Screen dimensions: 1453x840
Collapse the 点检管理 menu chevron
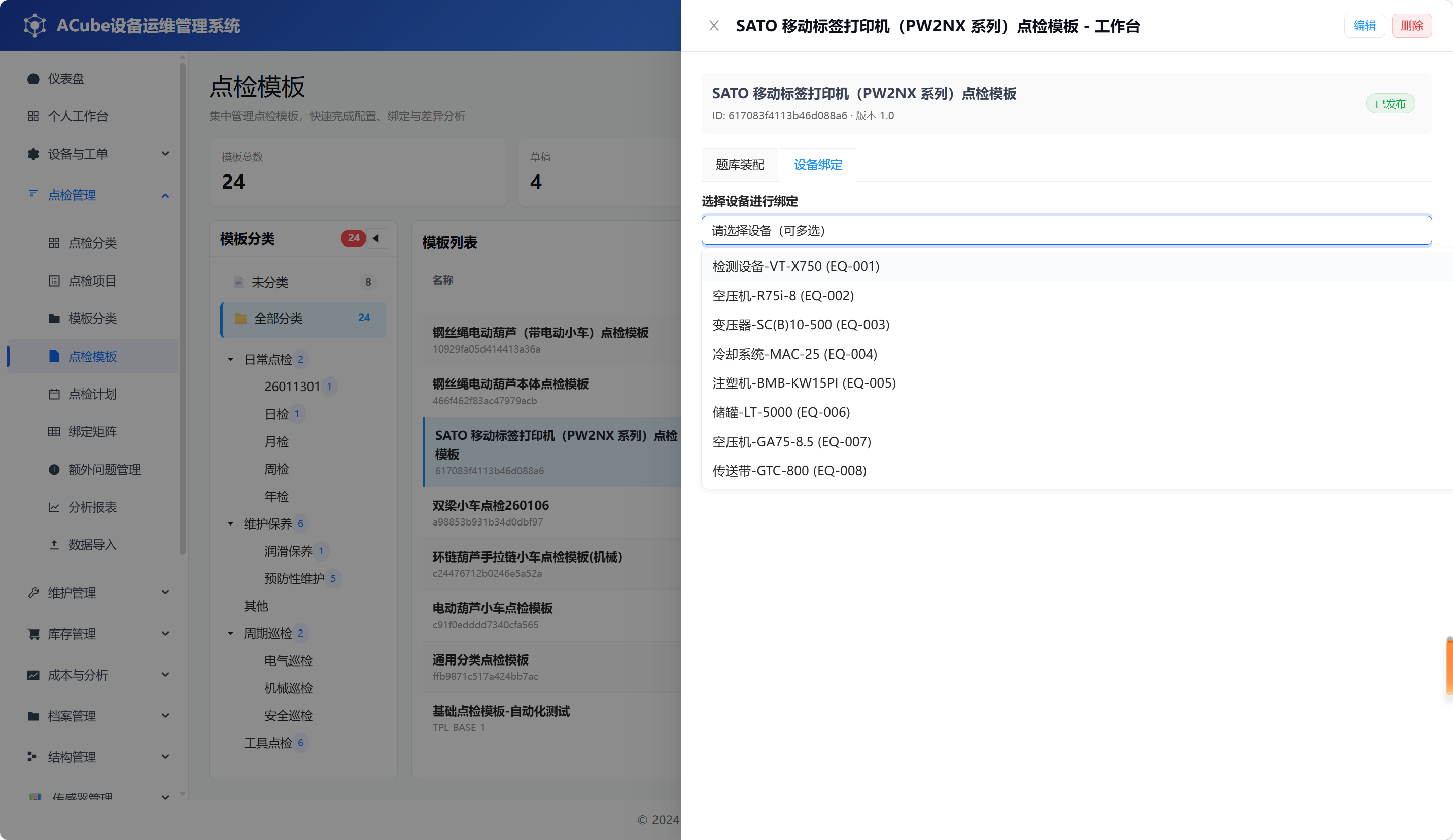165,195
